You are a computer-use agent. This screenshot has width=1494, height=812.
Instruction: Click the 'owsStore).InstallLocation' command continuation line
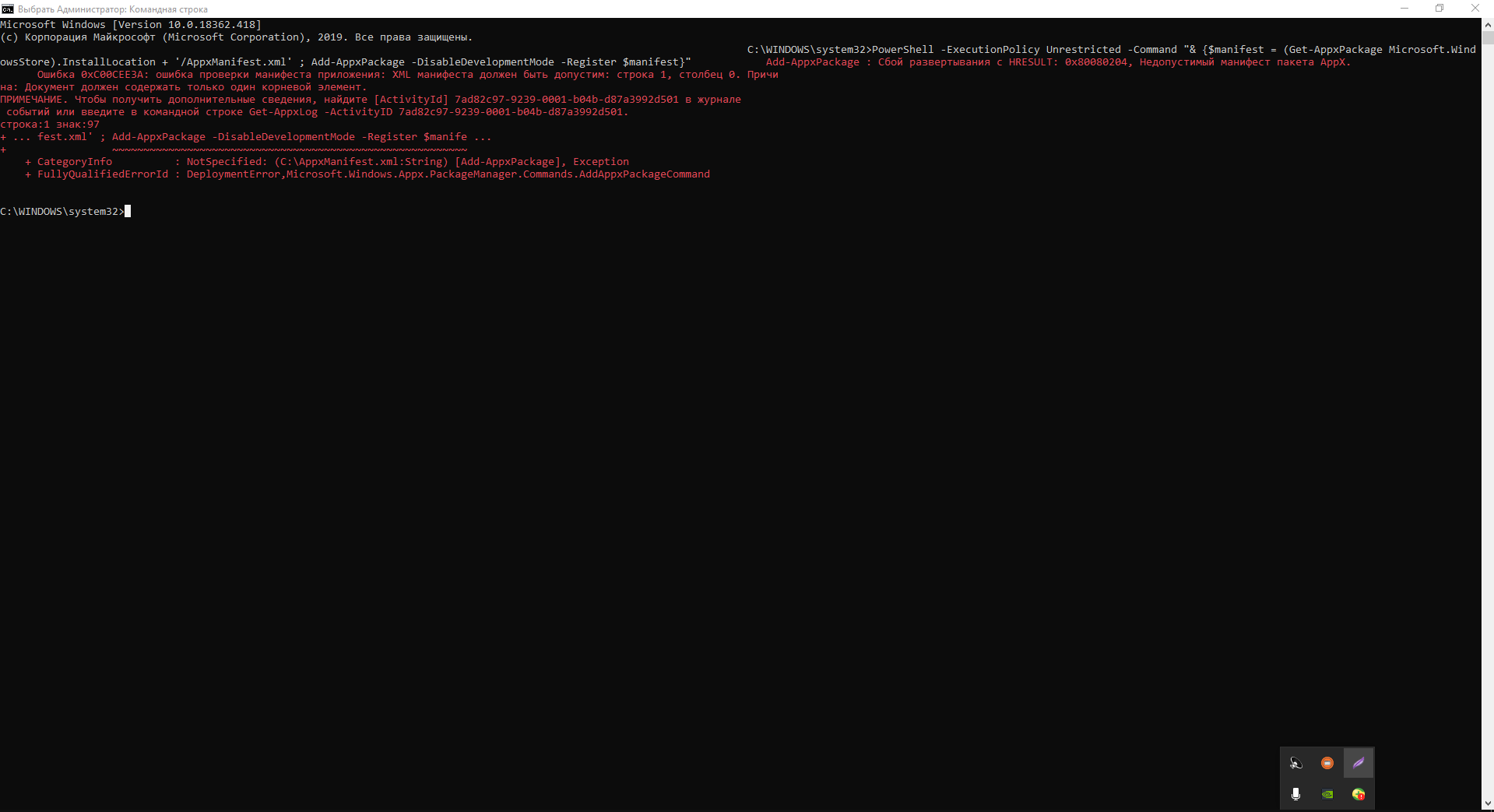click(346, 62)
